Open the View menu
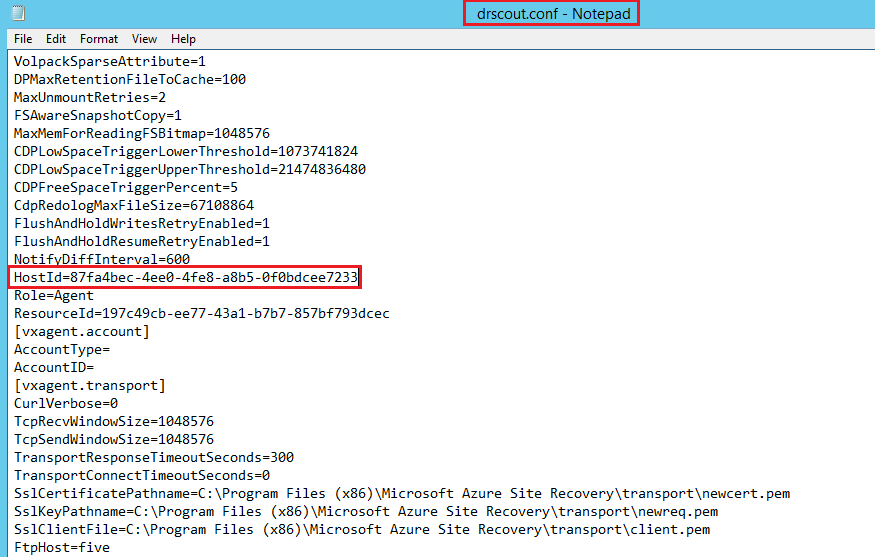This screenshot has width=875, height=557. (144, 39)
